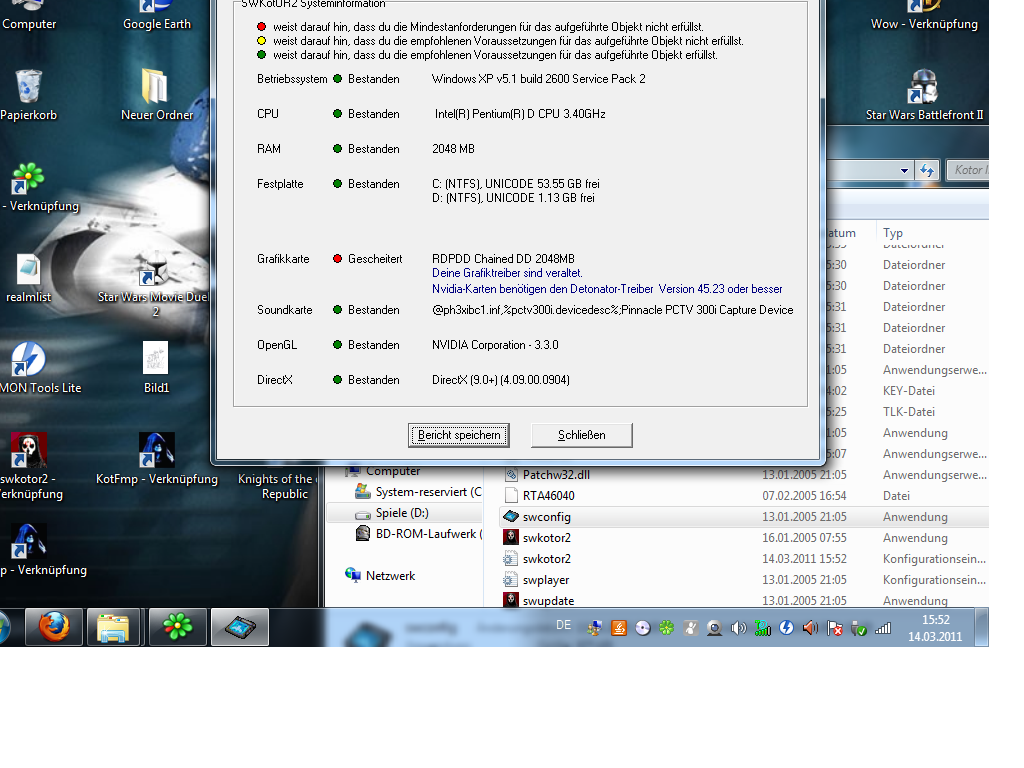1024x768 pixels.
Task: Click the Schließen button
Action: click(x=581, y=435)
